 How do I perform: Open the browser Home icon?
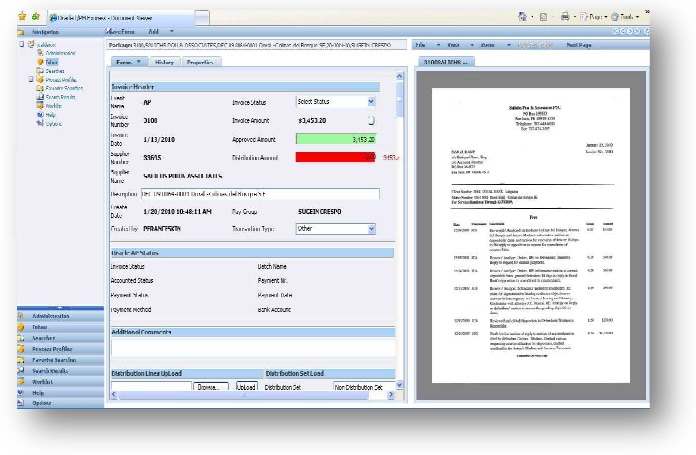point(522,17)
